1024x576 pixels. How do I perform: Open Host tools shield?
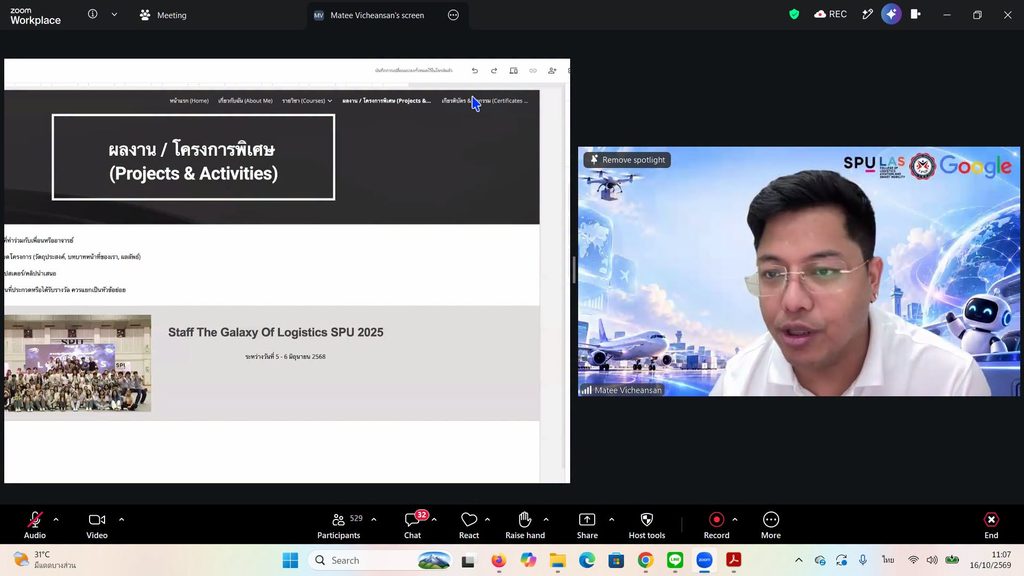[x=647, y=524]
